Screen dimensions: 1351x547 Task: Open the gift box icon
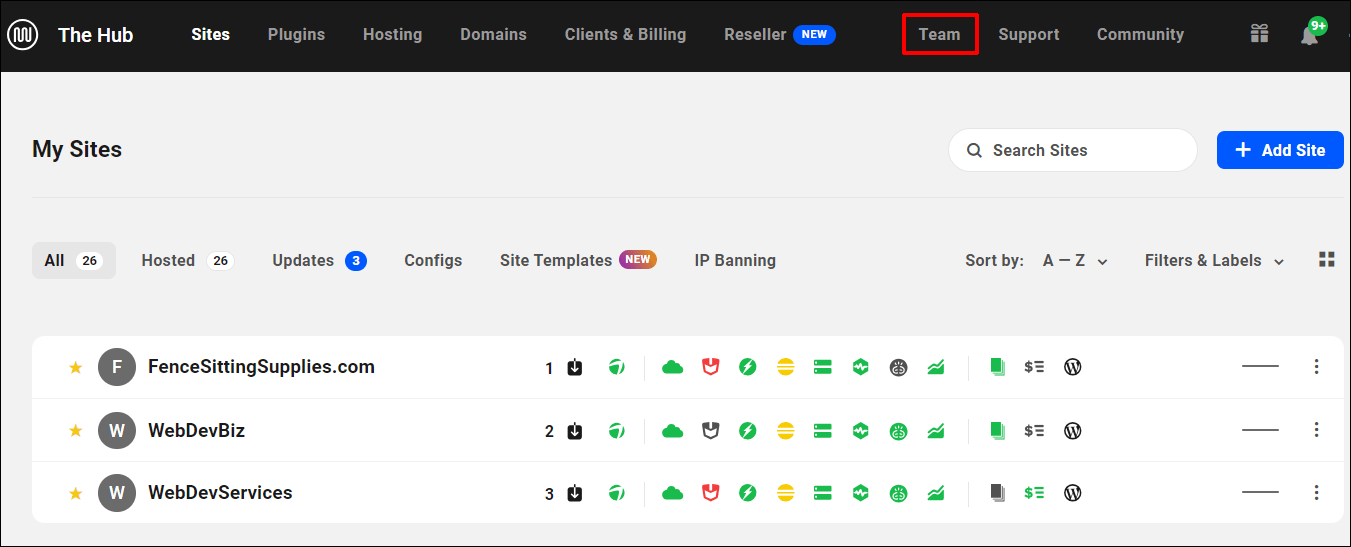[1260, 34]
